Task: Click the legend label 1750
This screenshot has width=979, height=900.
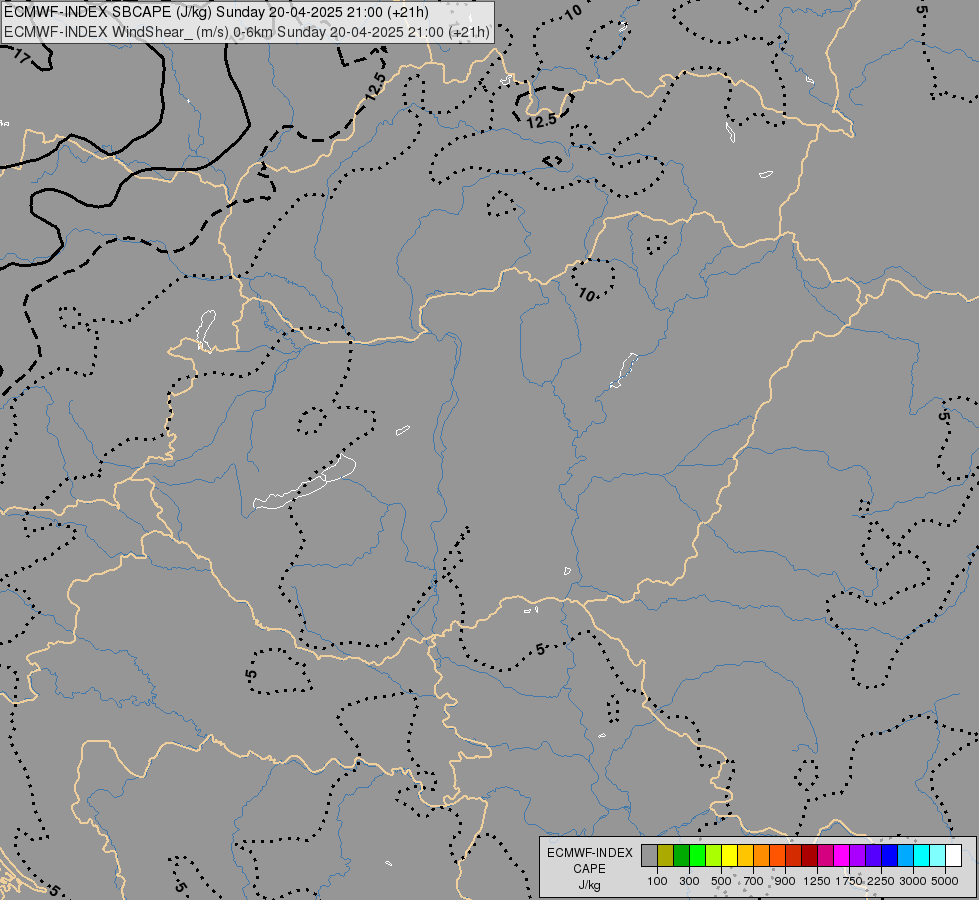Action: tap(849, 881)
